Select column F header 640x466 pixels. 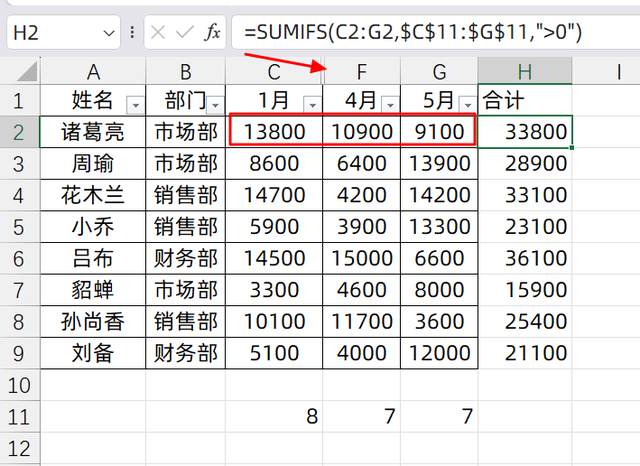[x=362, y=72]
